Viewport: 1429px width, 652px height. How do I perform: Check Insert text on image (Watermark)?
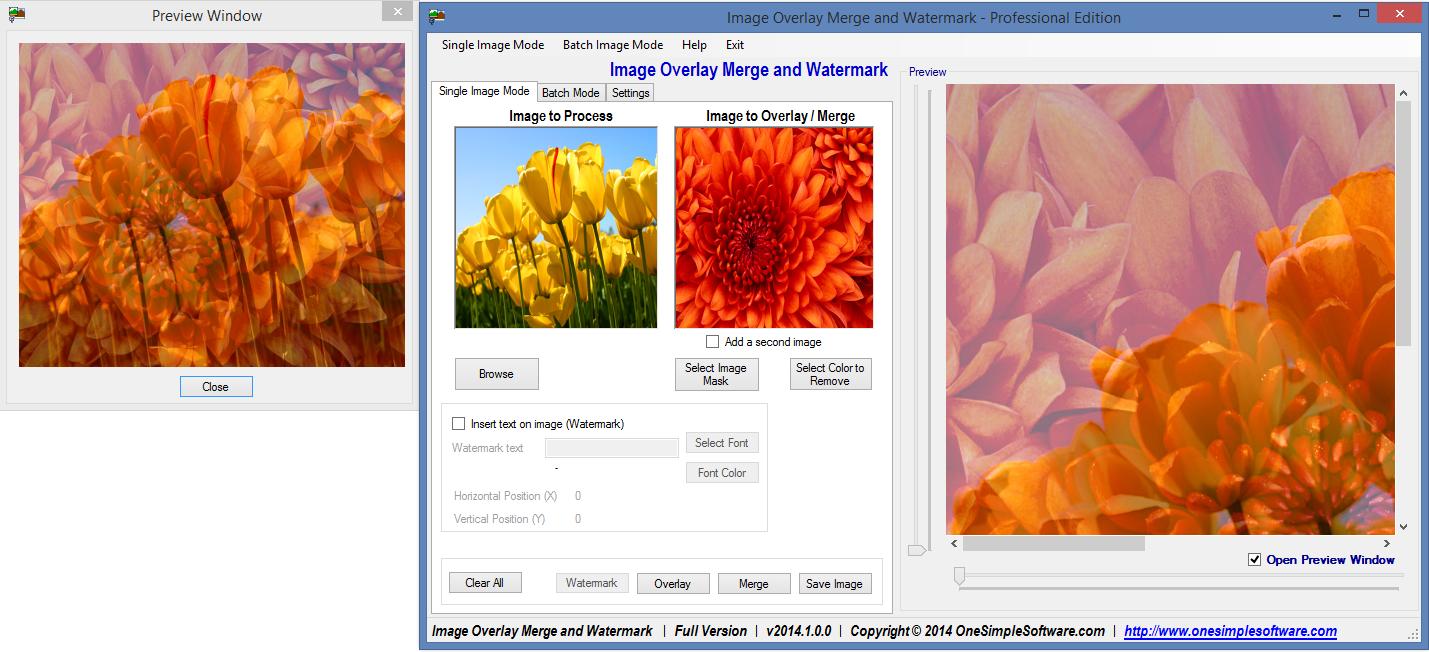459,424
